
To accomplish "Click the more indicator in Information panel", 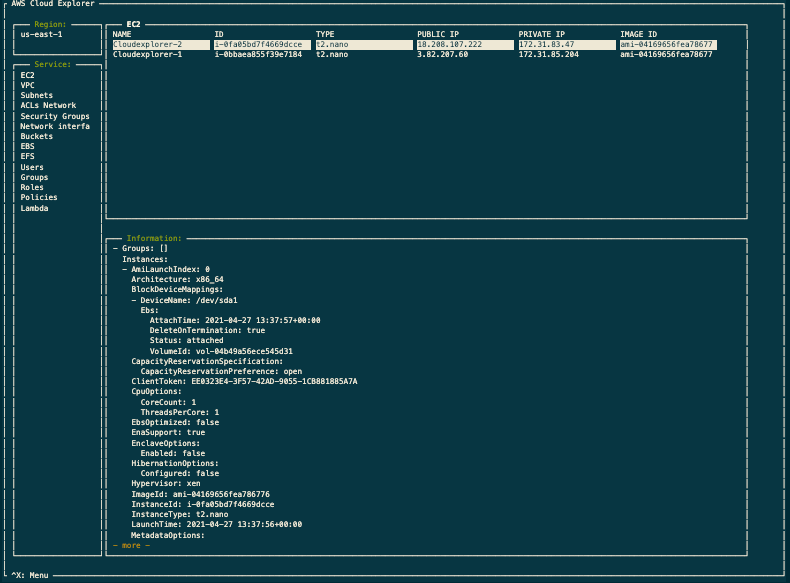I will [131, 546].
